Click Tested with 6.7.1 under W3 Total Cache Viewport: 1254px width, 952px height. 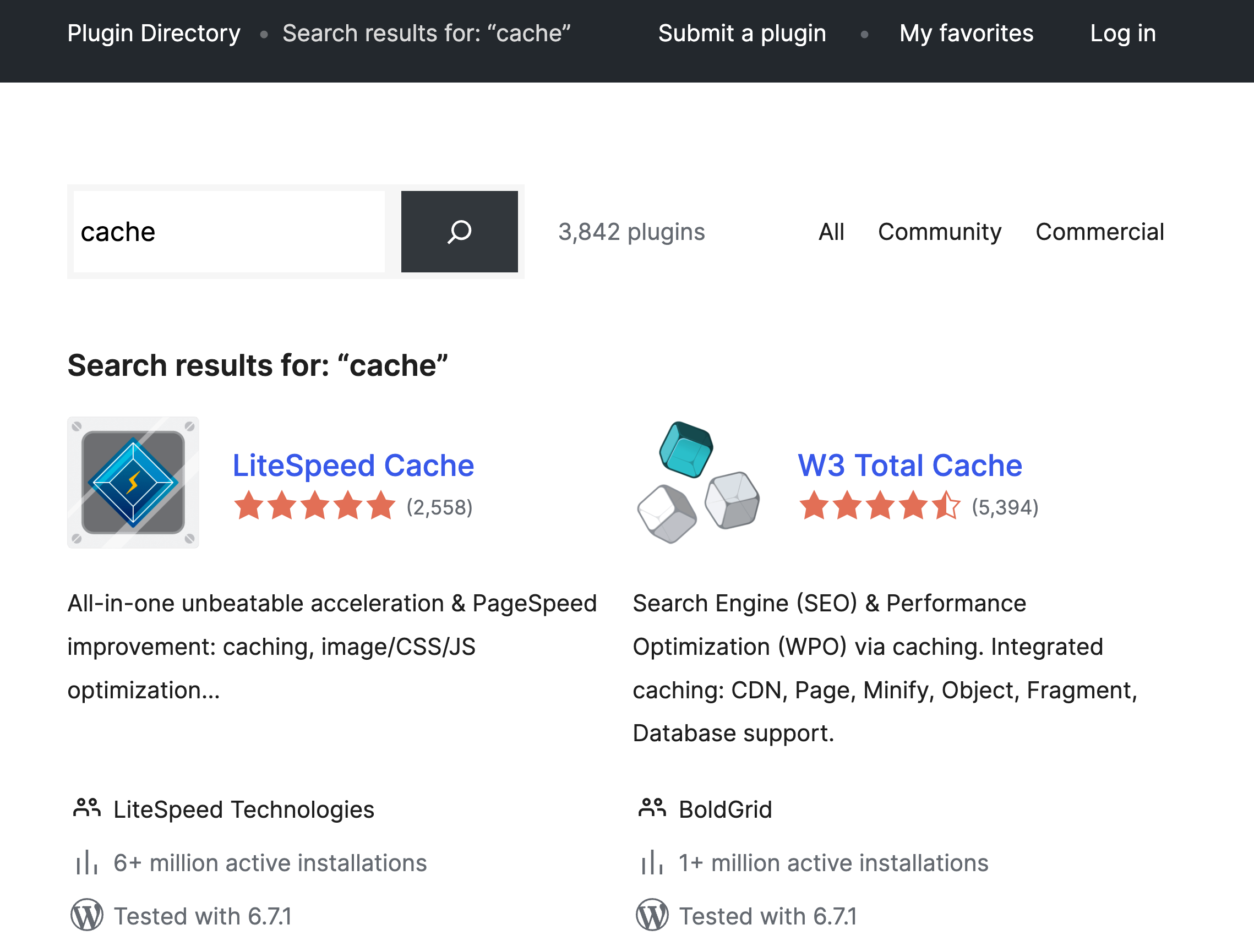tap(768, 916)
